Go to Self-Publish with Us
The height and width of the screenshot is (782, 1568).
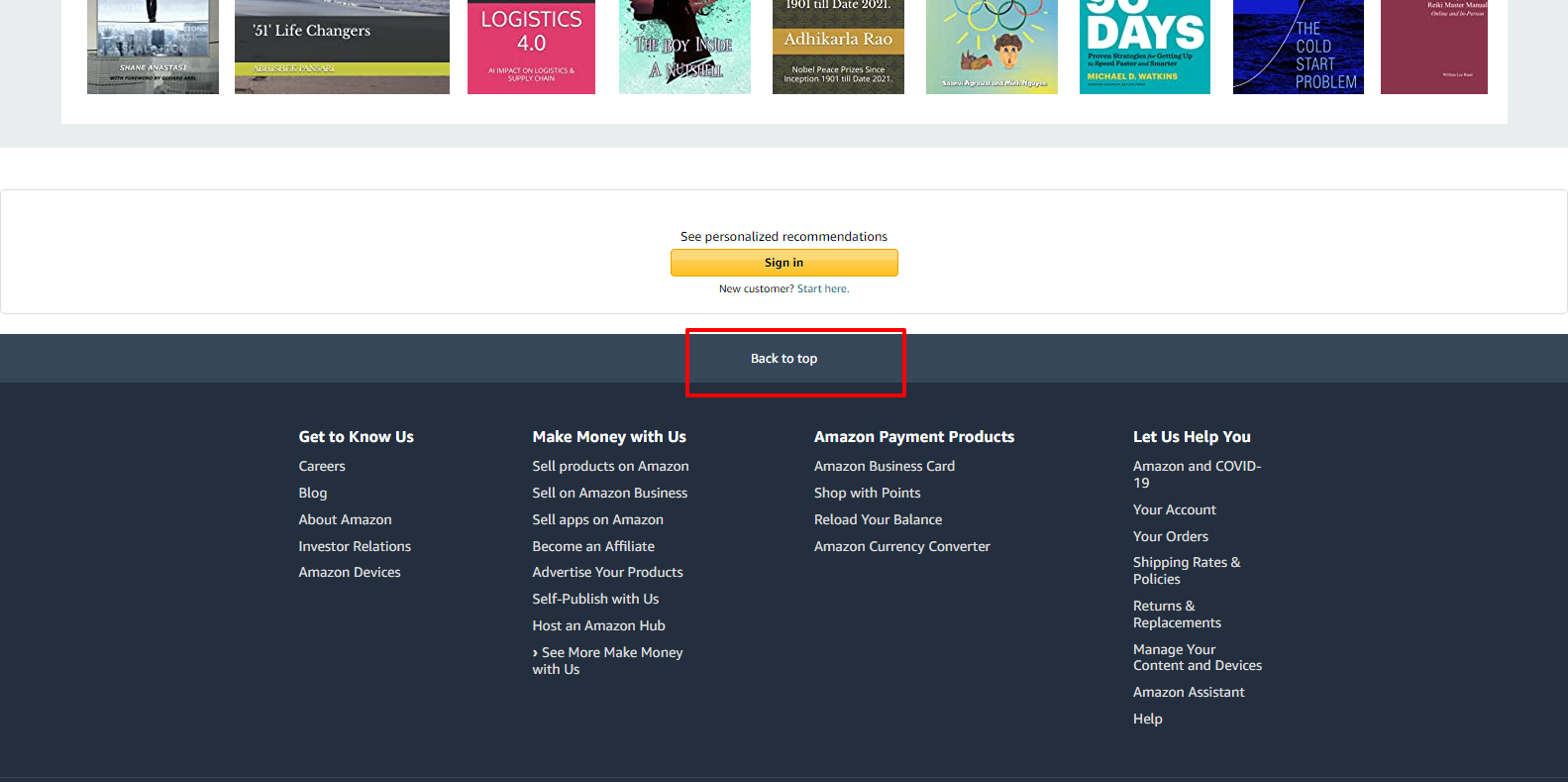pyautogui.click(x=595, y=599)
